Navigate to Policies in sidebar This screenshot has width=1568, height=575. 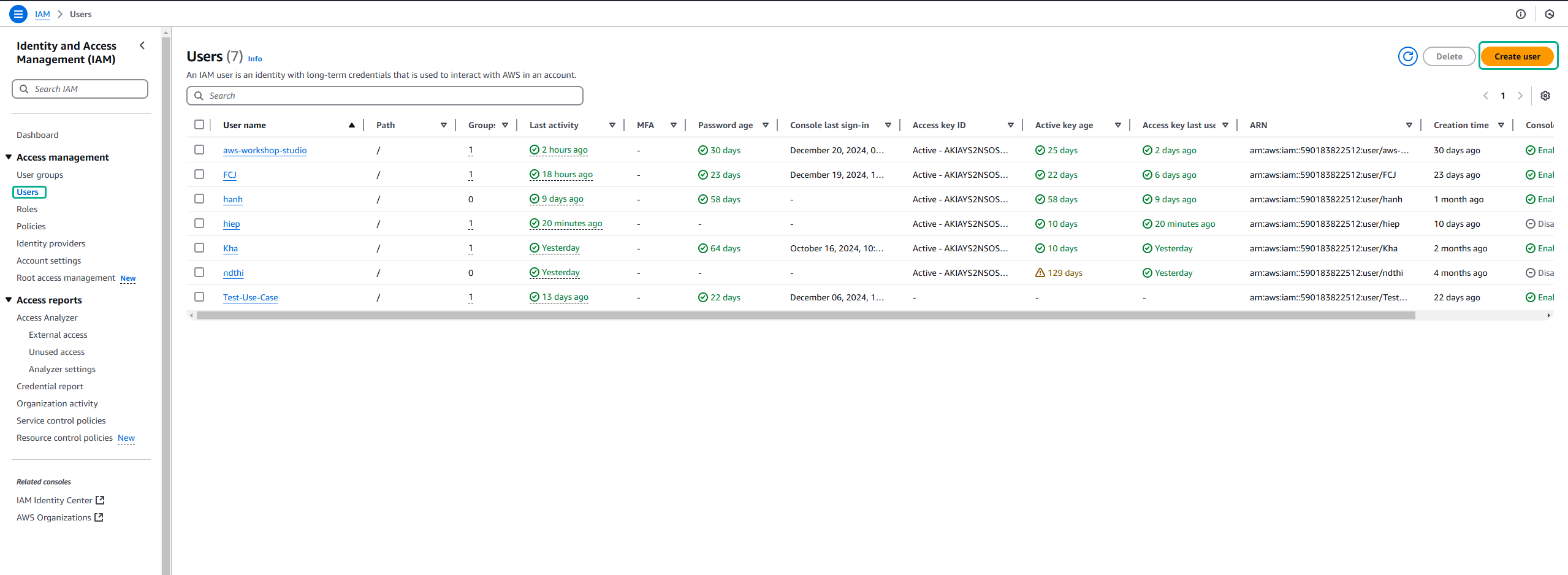coord(31,226)
